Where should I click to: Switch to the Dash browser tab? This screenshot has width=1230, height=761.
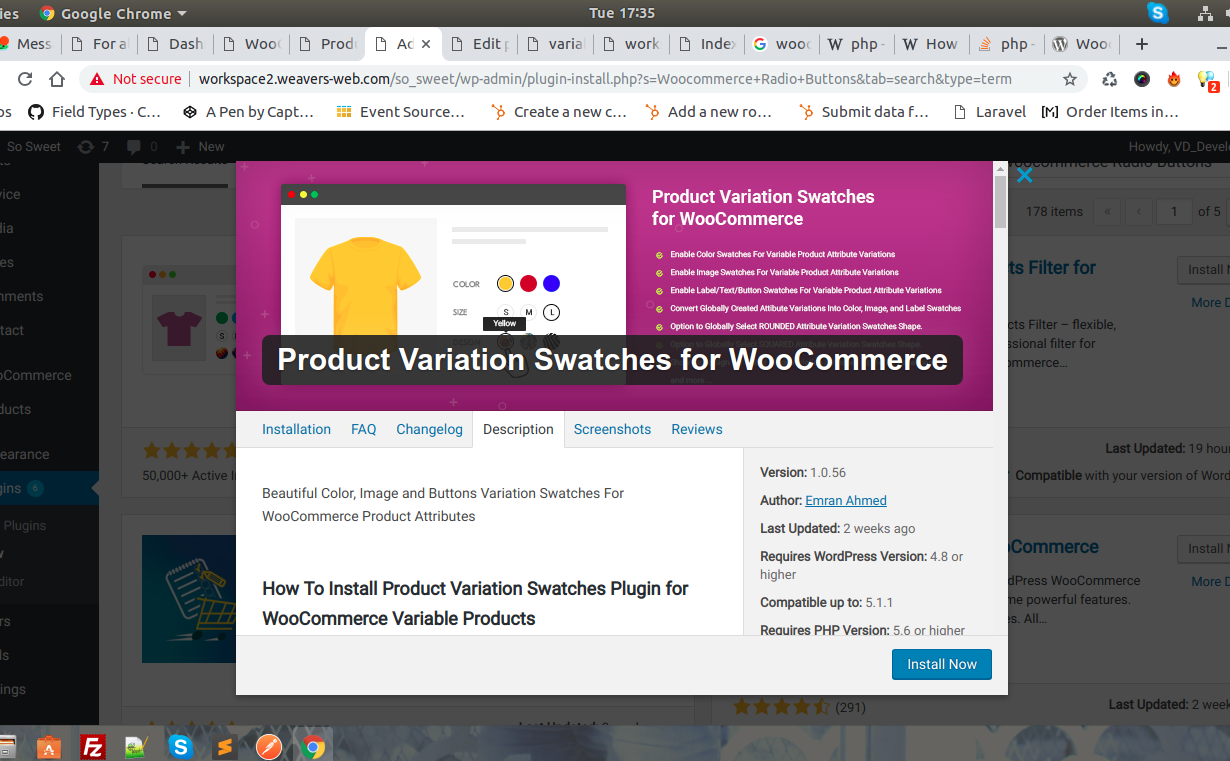(x=176, y=44)
